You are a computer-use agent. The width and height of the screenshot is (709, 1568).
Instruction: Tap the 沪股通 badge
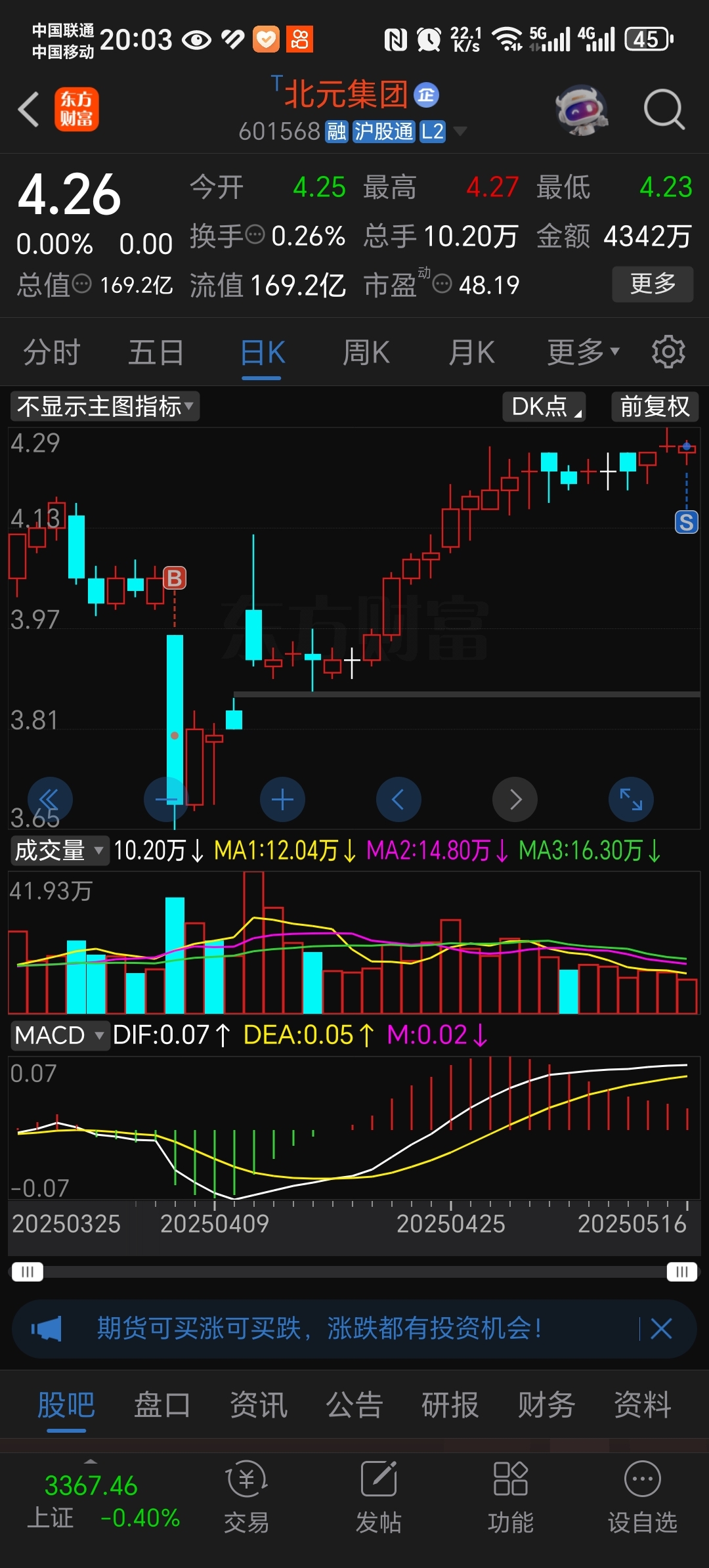pos(384,131)
